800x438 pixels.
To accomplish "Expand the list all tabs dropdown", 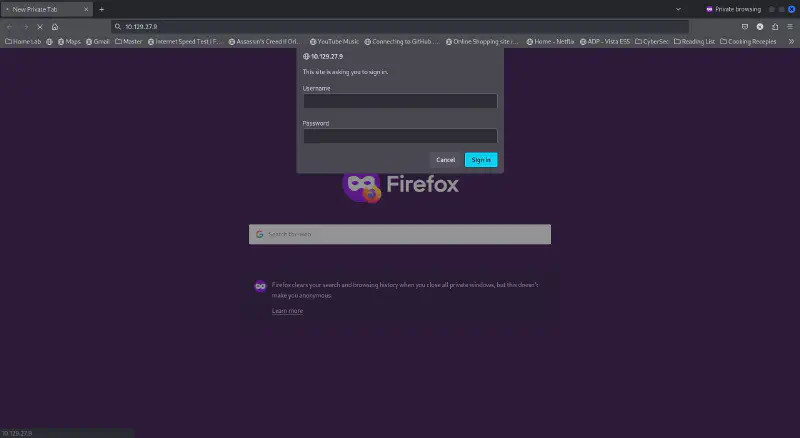I will coord(680,9).
